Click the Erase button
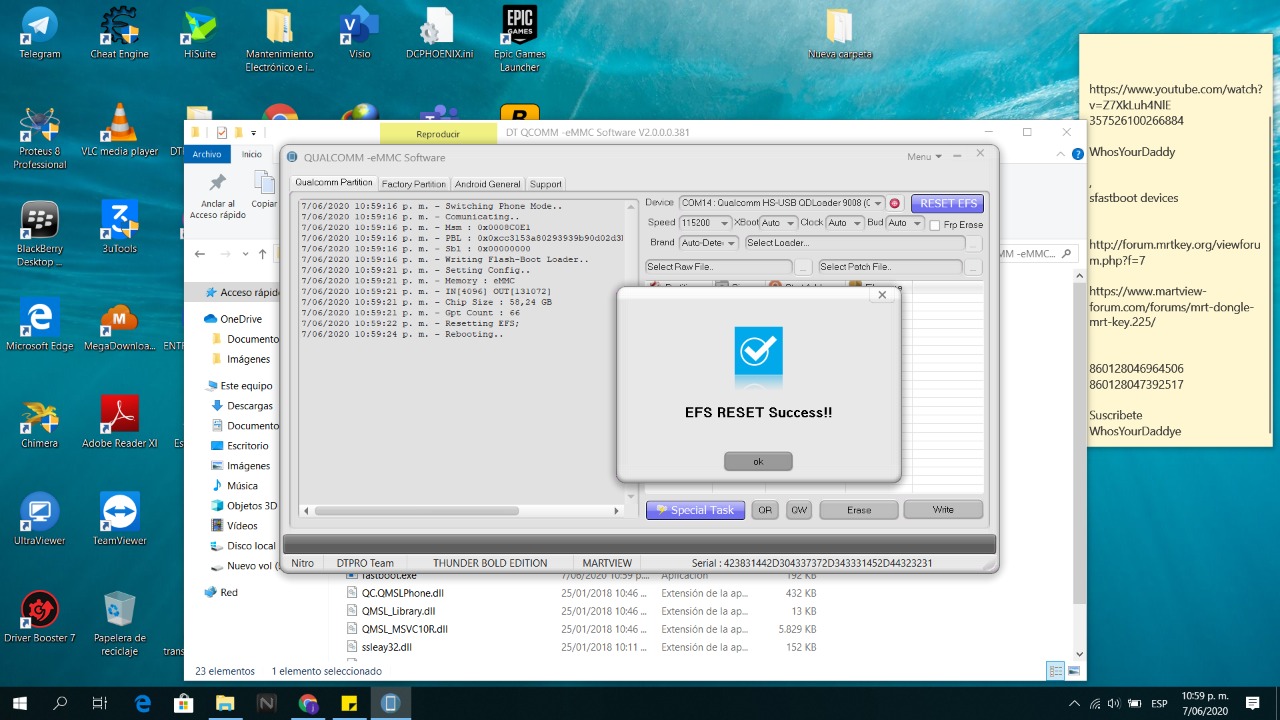Viewport: 1280px width, 720px height. [859, 510]
